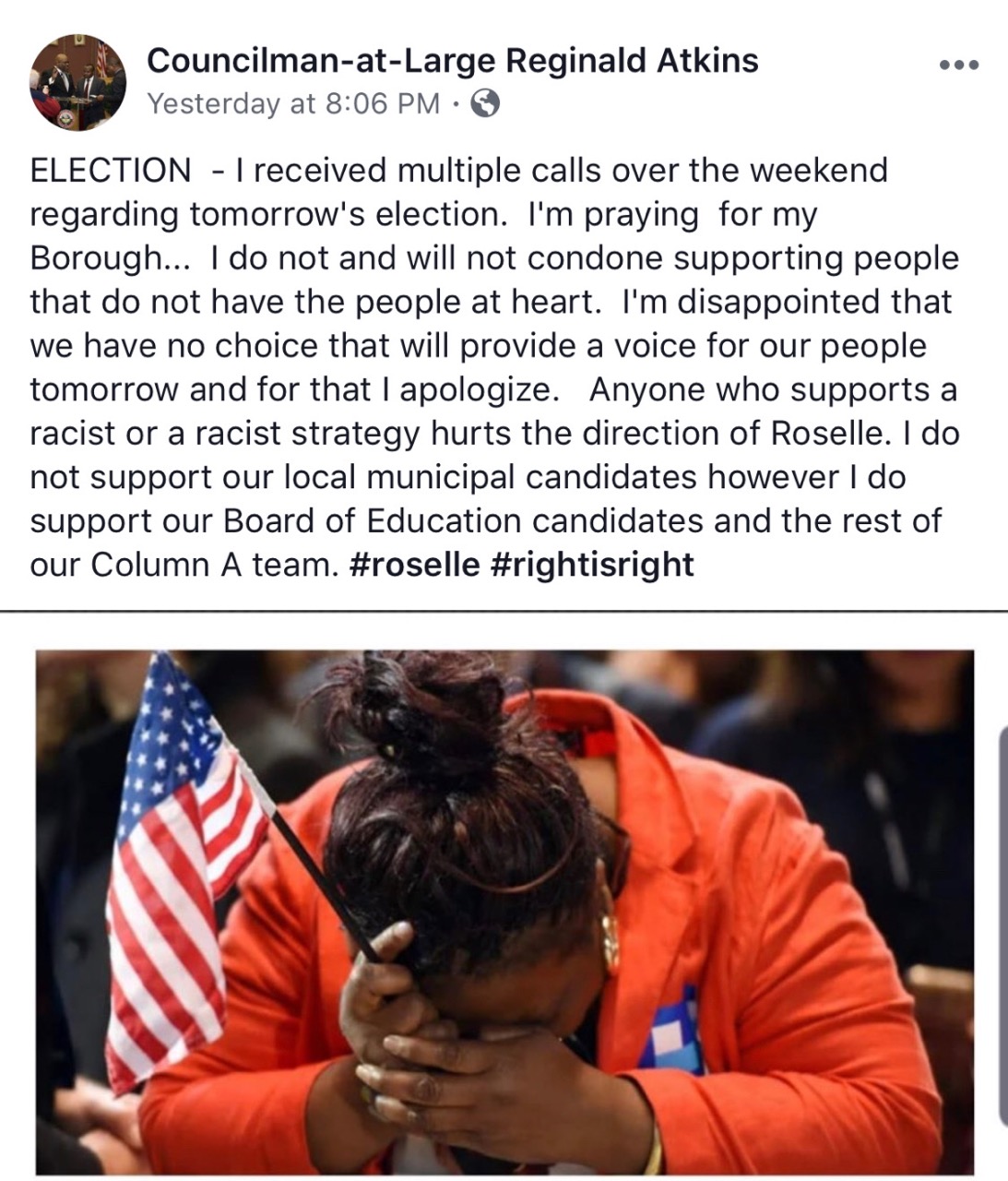
Task: Click the woman's hair bun in photo
Action: pyautogui.click(x=433, y=712)
